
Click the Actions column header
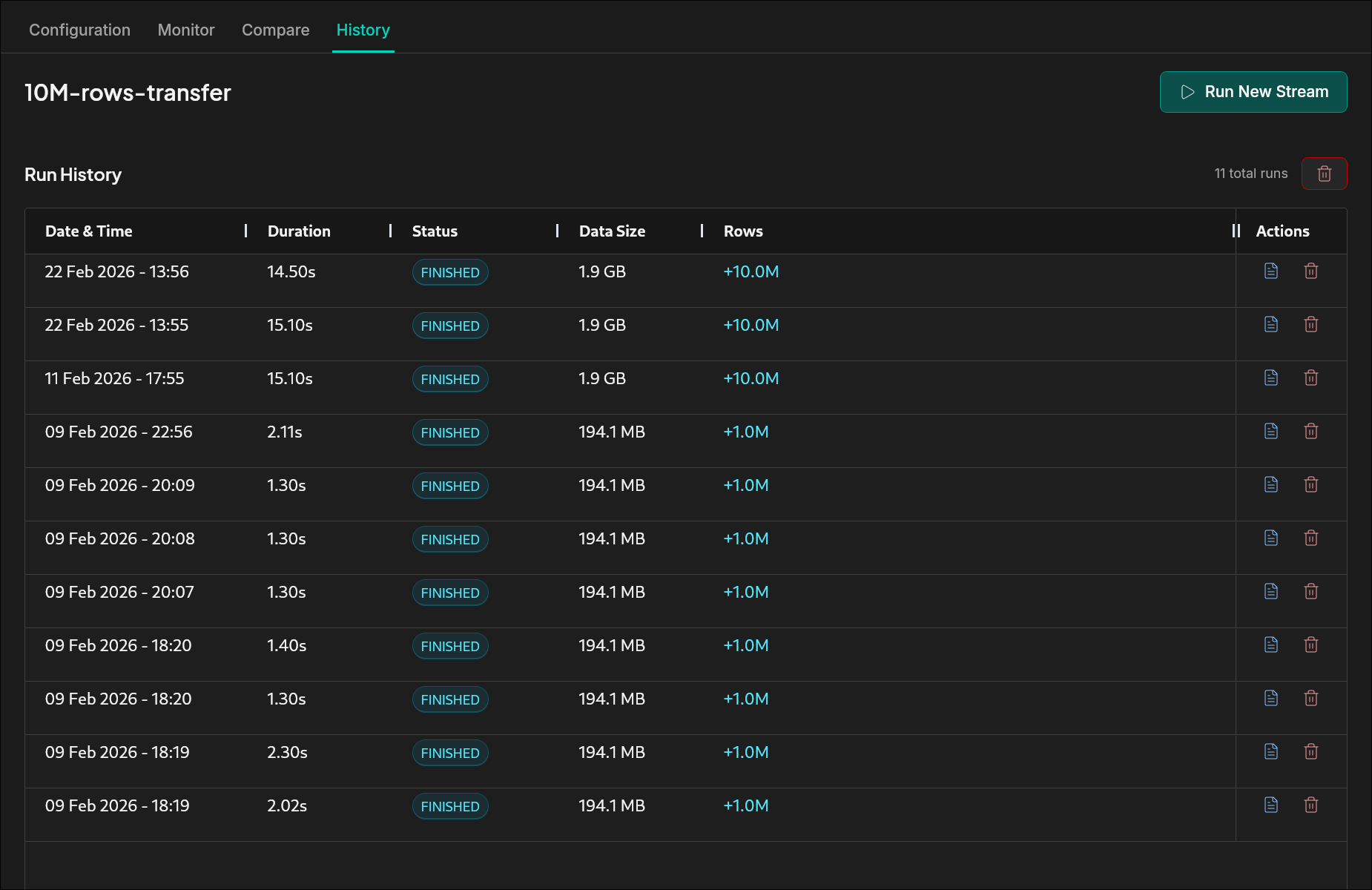point(1282,231)
